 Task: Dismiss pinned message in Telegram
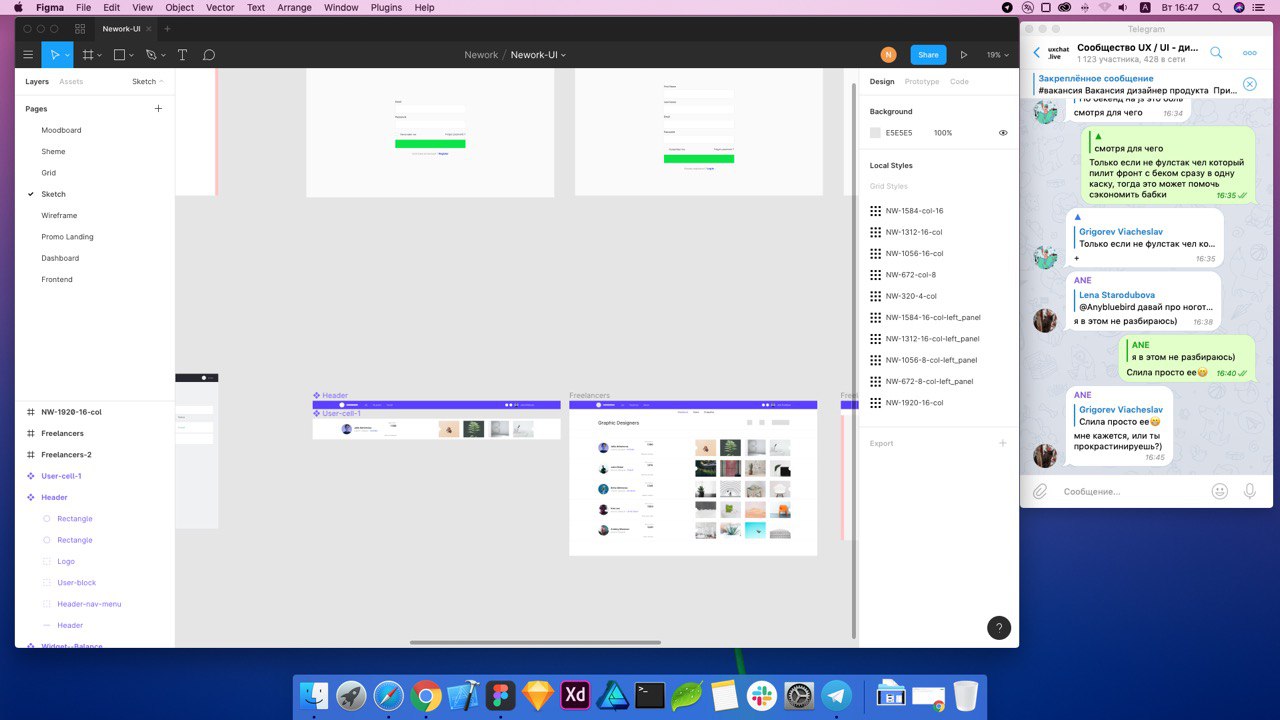[x=1249, y=84]
